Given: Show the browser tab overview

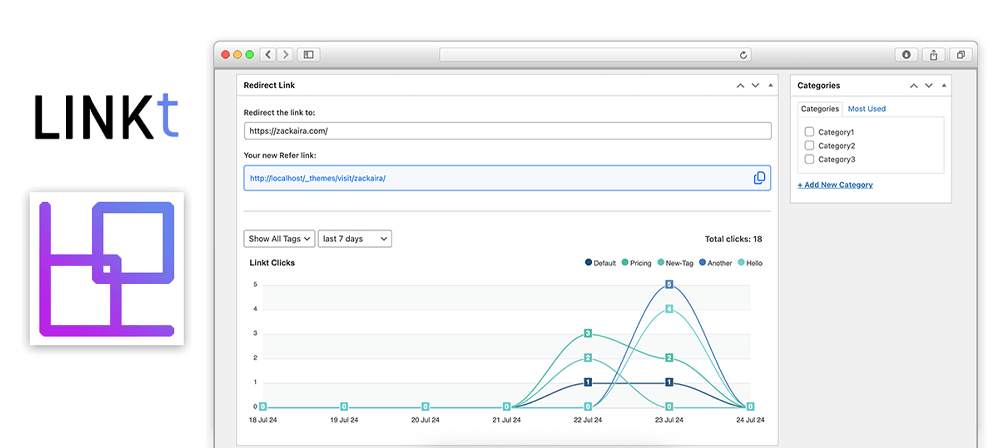Looking at the screenshot, I should tap(960, 55).
